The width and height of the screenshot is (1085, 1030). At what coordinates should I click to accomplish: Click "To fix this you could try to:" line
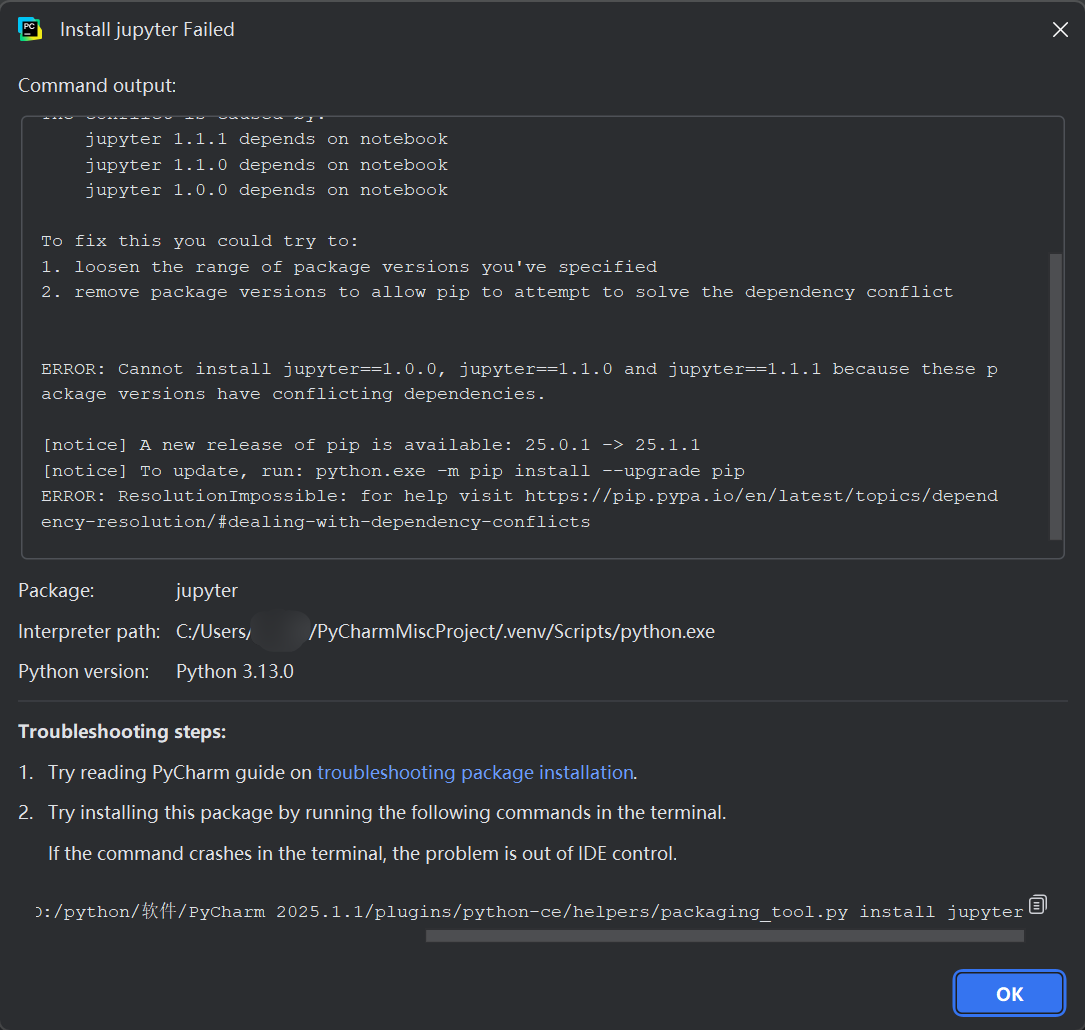pyautogui.click(x=199, y=241)
